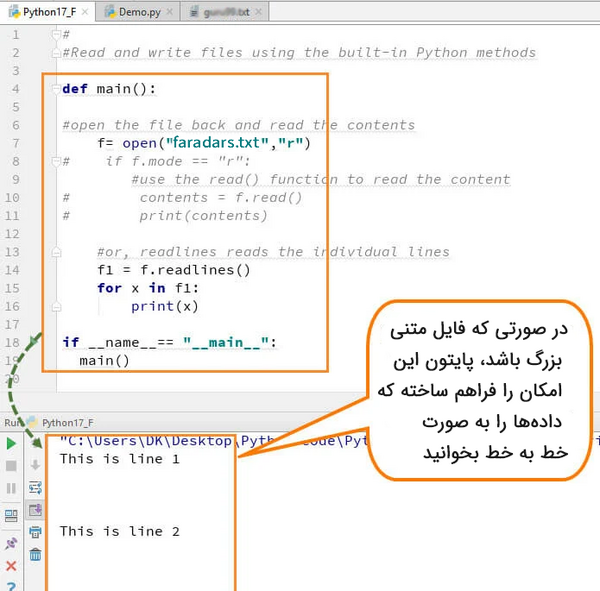Stop the running process with the square icon
The height and width of the screenshot is (591, 600).
click(x=11, y=465)
